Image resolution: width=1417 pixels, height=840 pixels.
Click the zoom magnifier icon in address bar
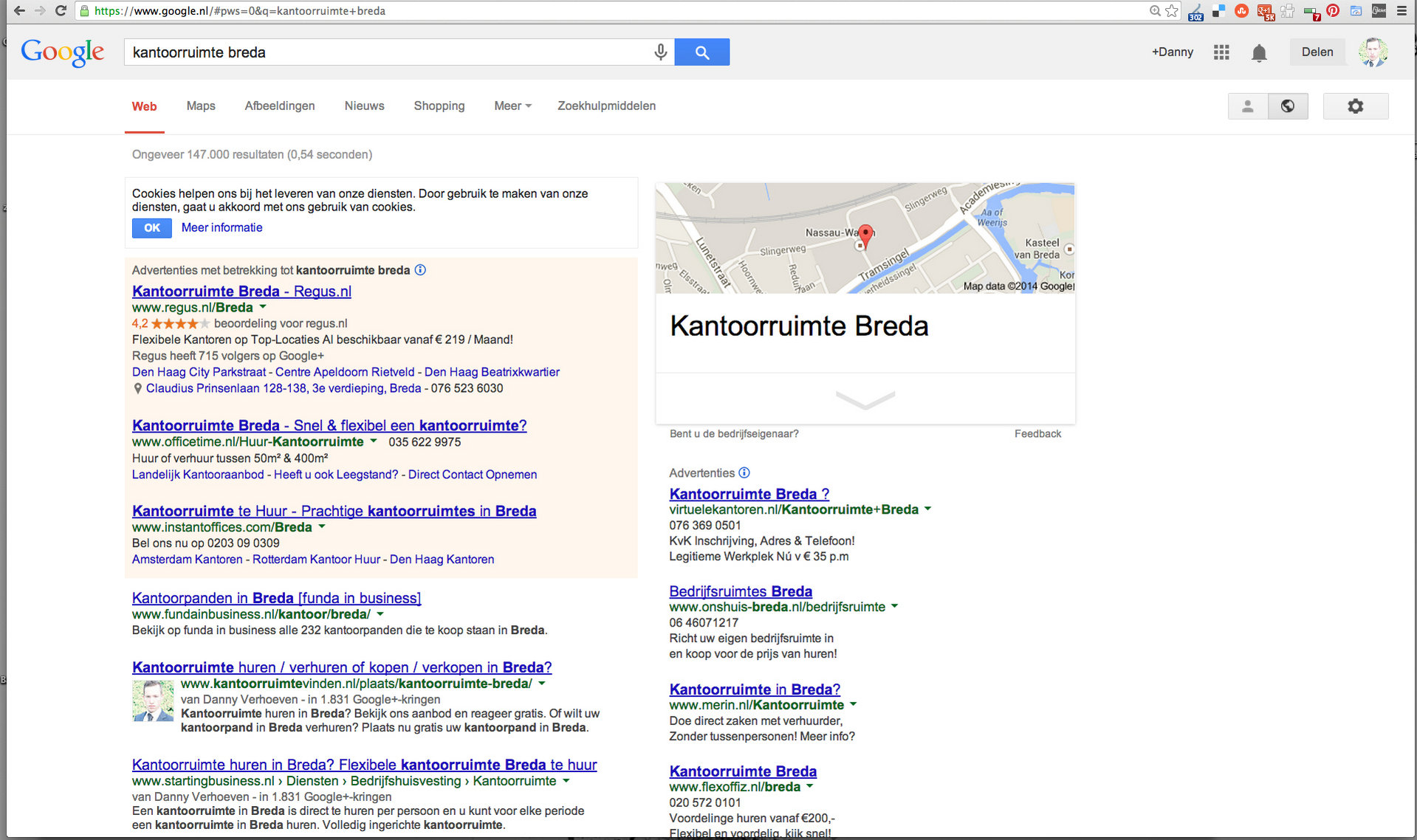1155,11
